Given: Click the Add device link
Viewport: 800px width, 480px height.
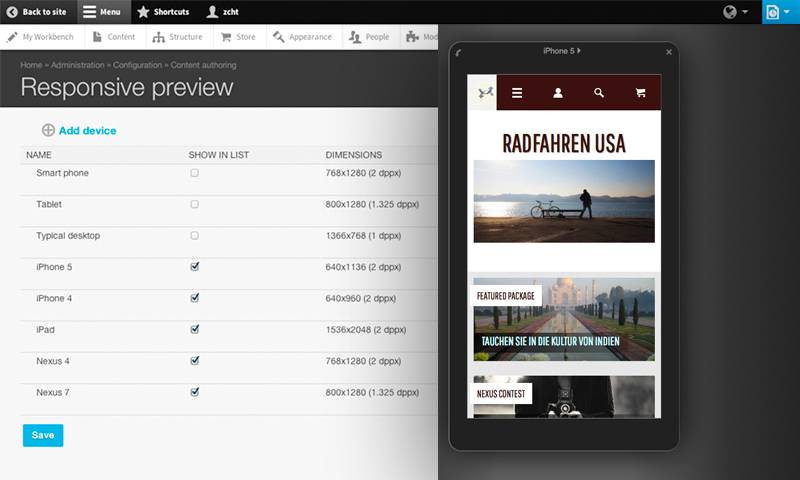Looking at the screenshot, I should 87,131.
